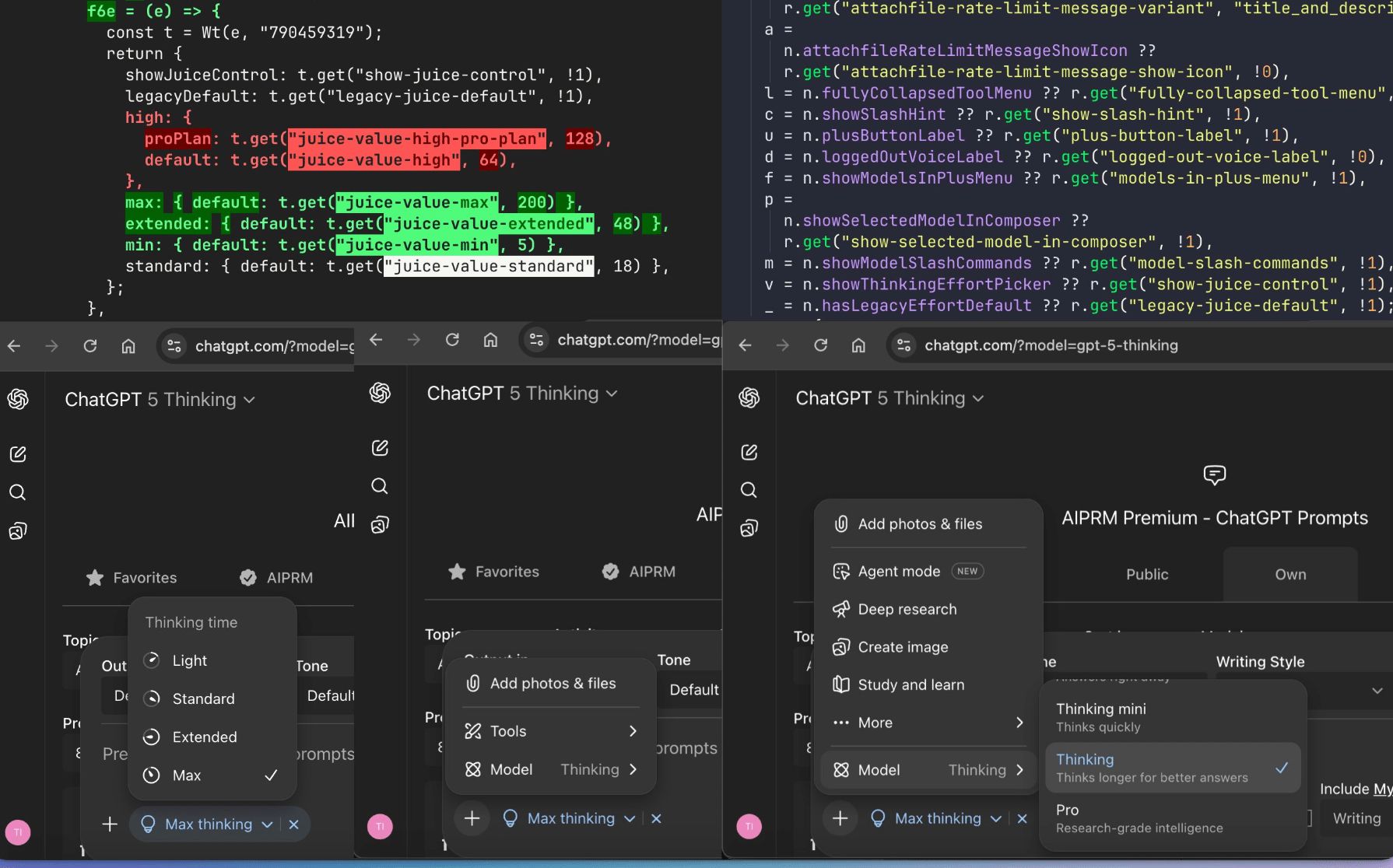Click back arrow in middle browser window
The height and width of the screenshot is (868, 1393).
(376, 340)
